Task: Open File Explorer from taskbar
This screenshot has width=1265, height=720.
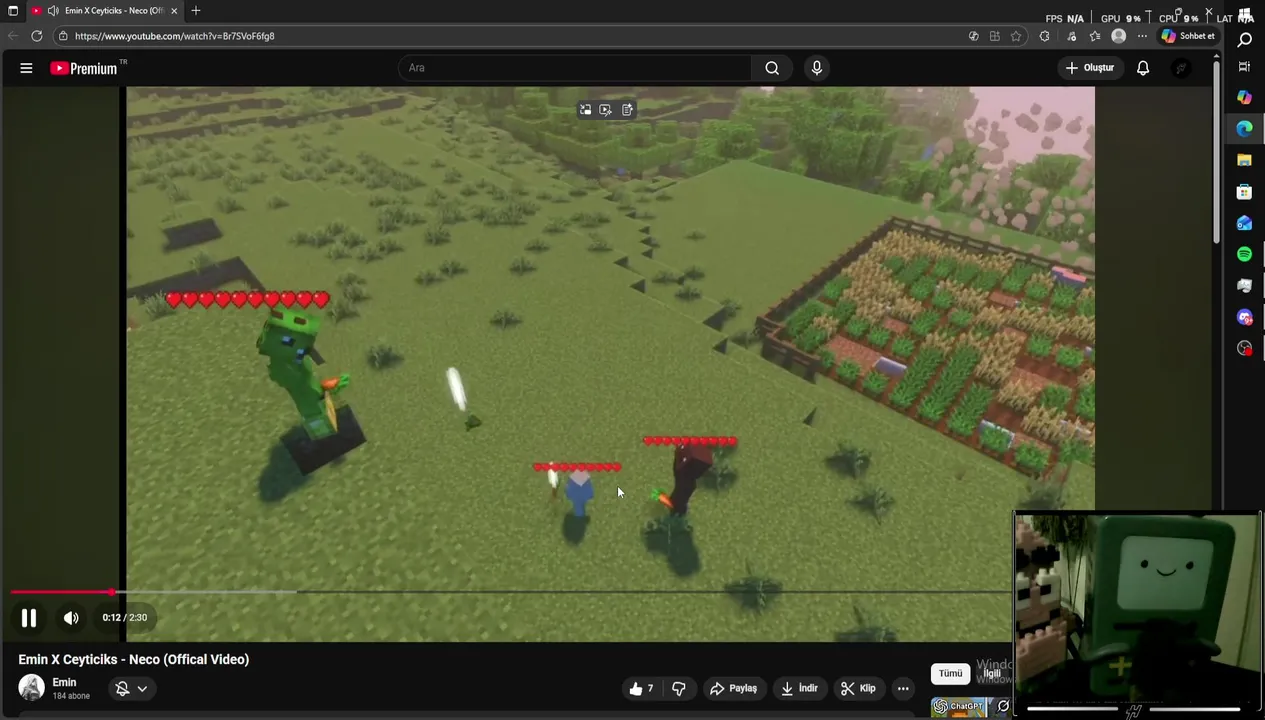Action: coord(1244,160)
